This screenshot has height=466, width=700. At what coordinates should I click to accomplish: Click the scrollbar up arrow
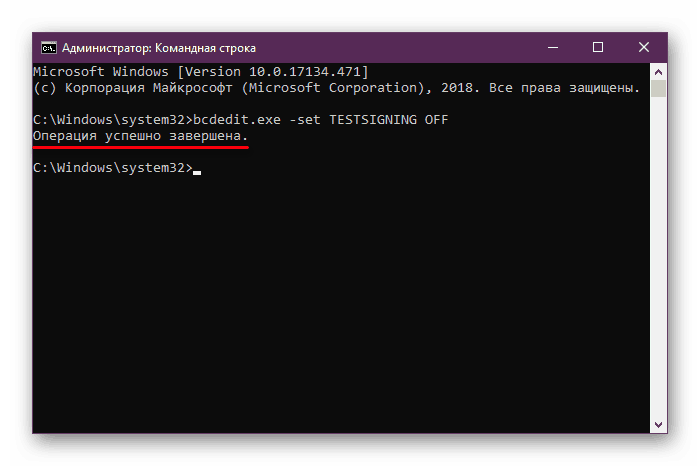tap(658, 71)
